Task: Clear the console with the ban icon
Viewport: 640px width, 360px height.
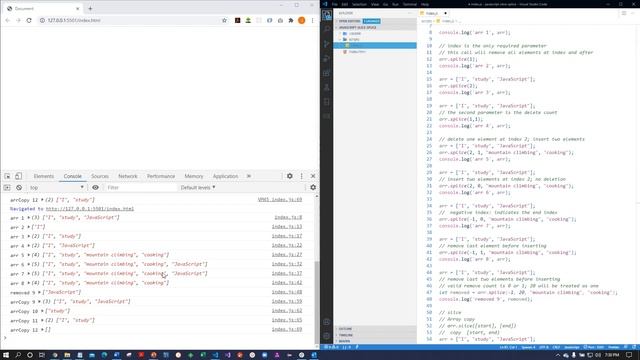Action: click(19, 187)
